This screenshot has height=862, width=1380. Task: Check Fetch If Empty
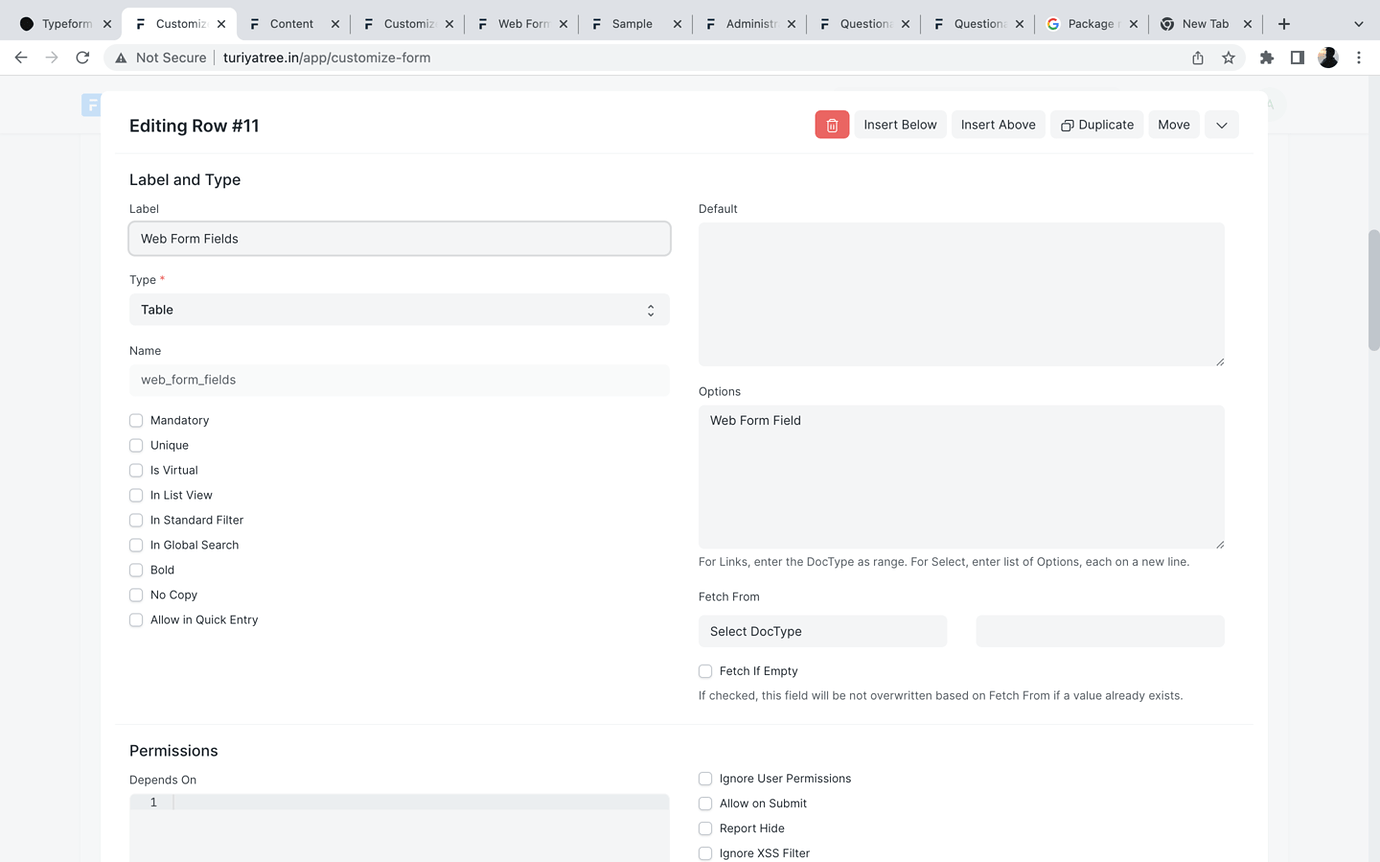[705, 671]
